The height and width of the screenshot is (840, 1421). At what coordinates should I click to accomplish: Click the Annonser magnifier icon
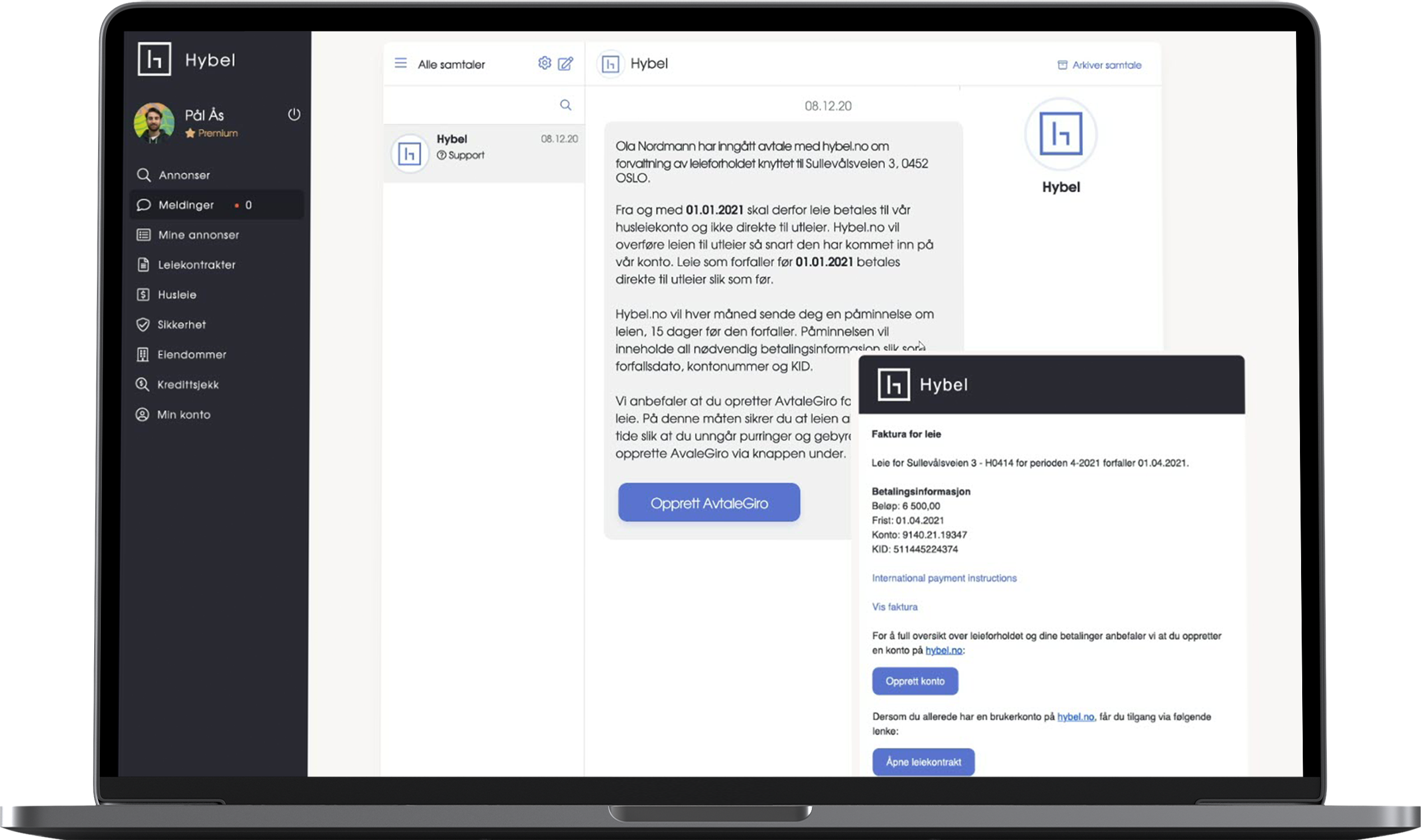tap(144, 175)
